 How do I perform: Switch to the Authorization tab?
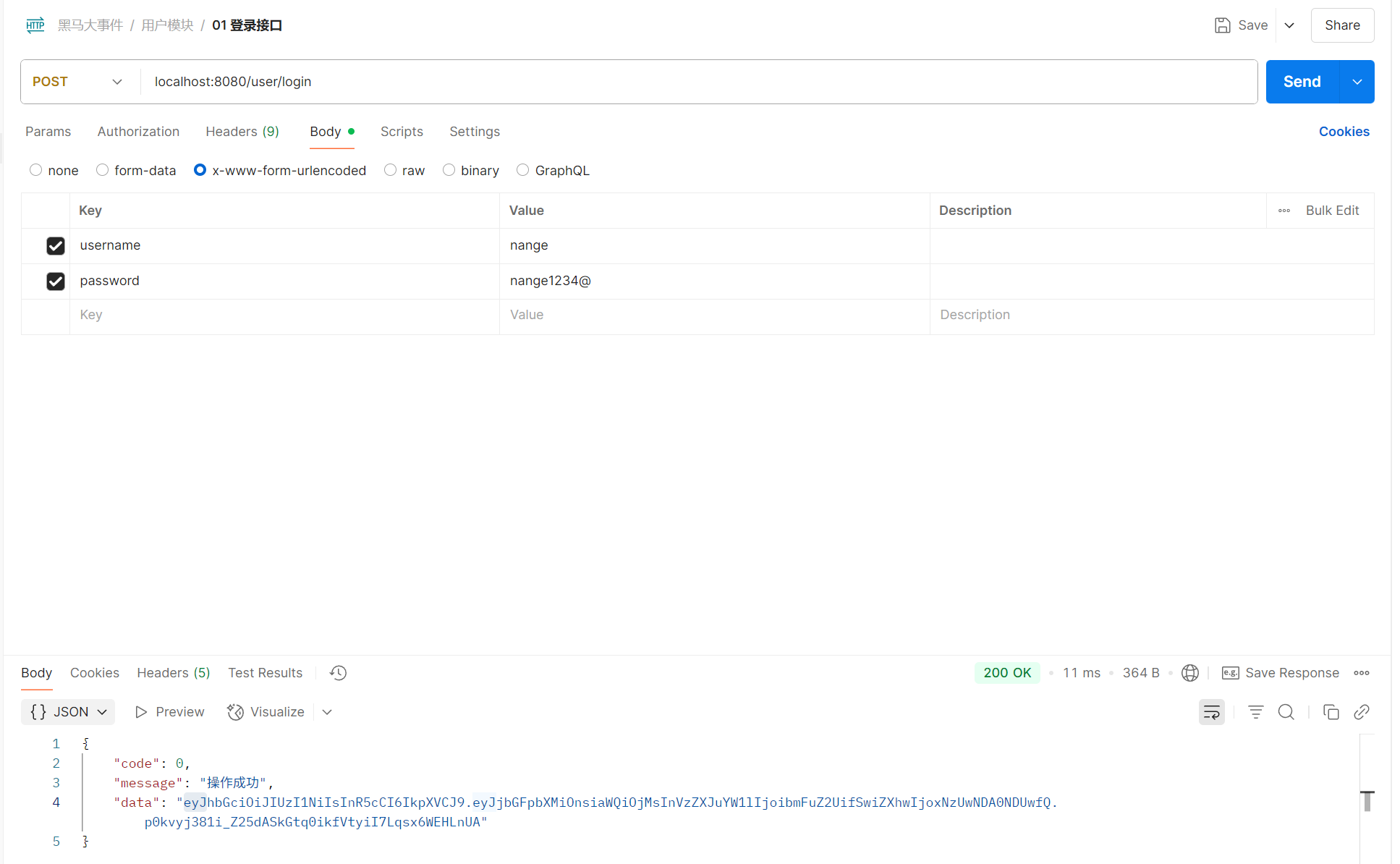138,132
